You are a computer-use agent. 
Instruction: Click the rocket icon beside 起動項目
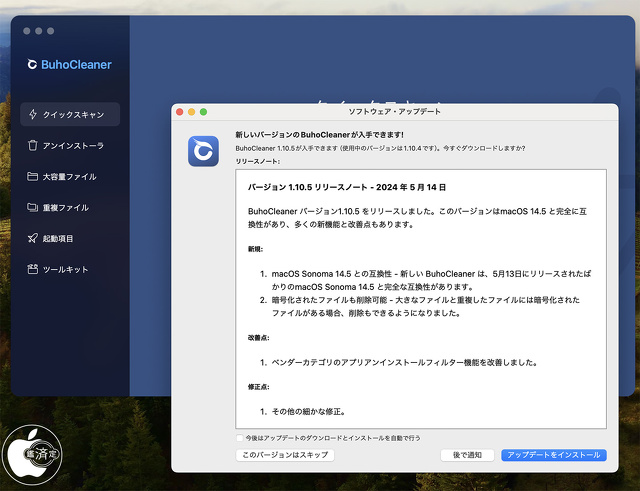point(33,238)
